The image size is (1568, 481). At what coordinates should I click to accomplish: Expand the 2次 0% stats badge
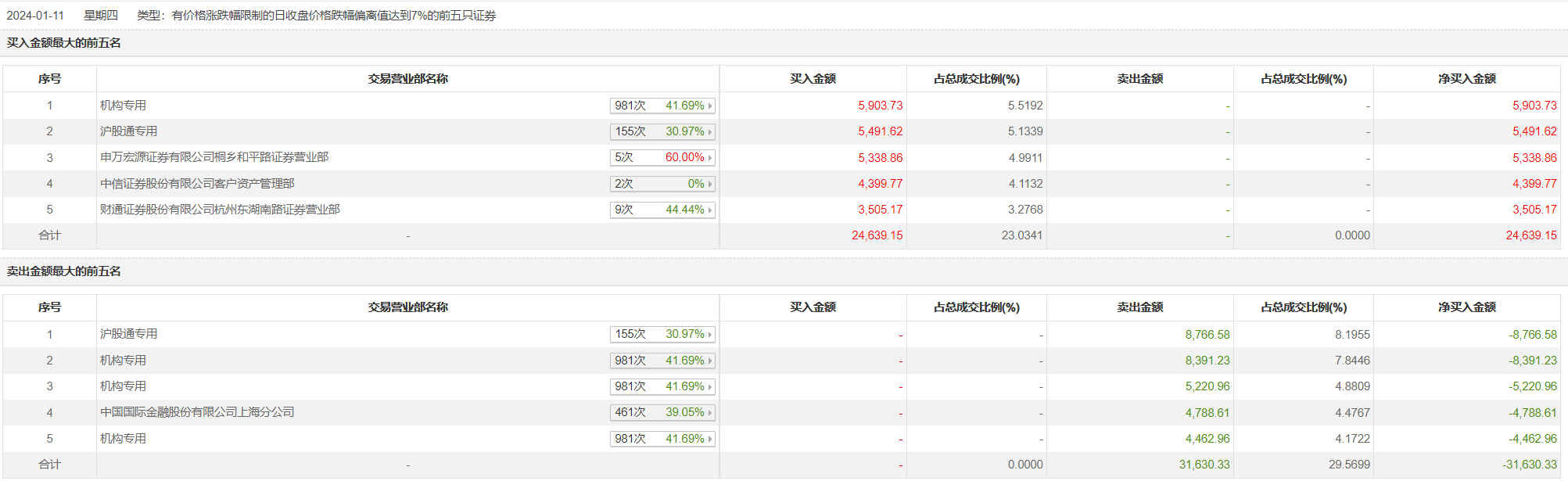tap(662, 184)
